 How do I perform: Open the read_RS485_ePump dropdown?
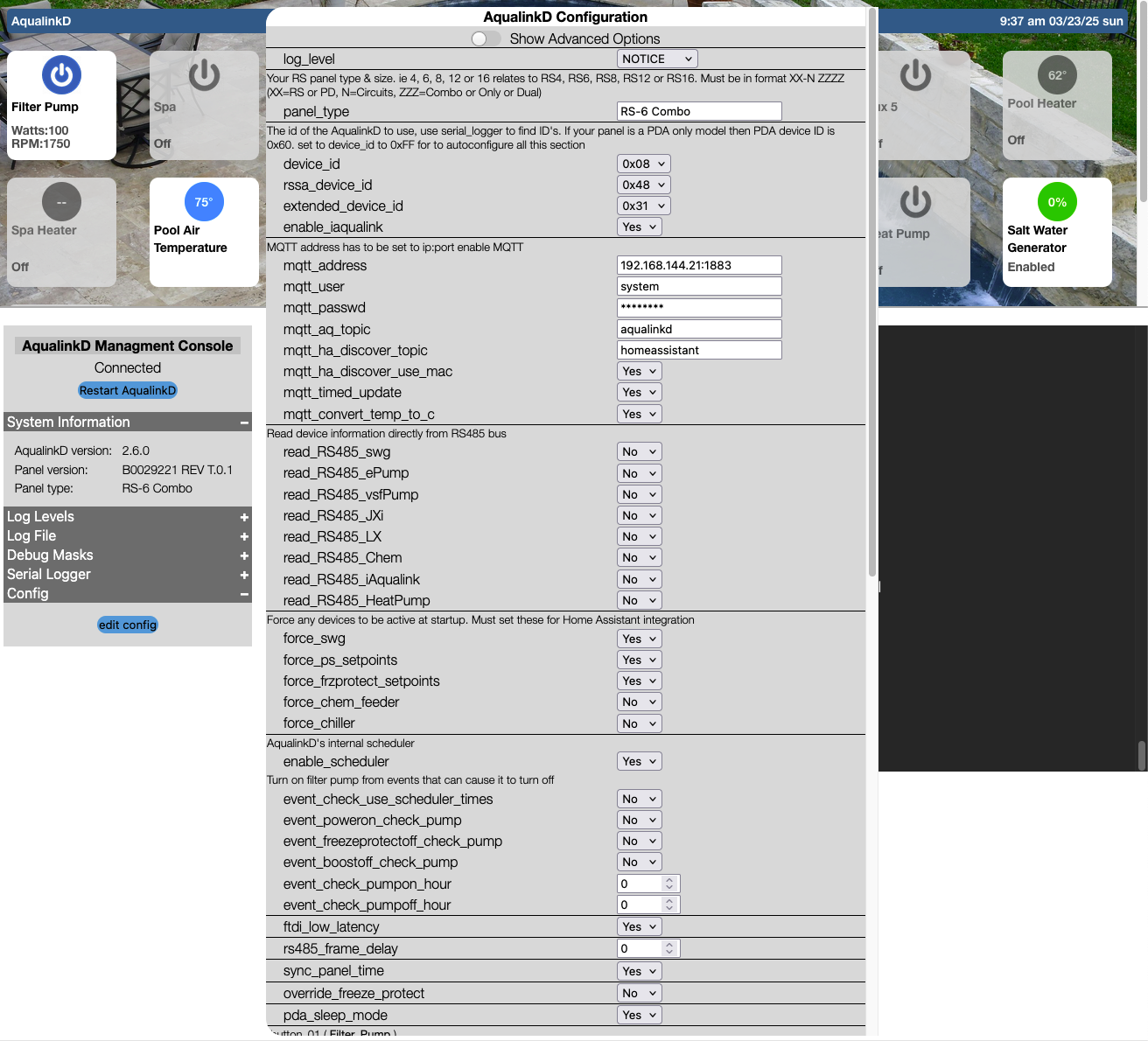point(639,473)
